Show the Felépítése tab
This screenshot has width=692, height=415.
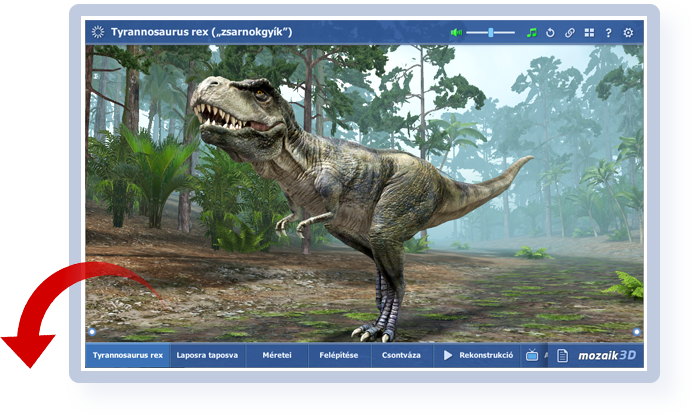tap(340, 355)
